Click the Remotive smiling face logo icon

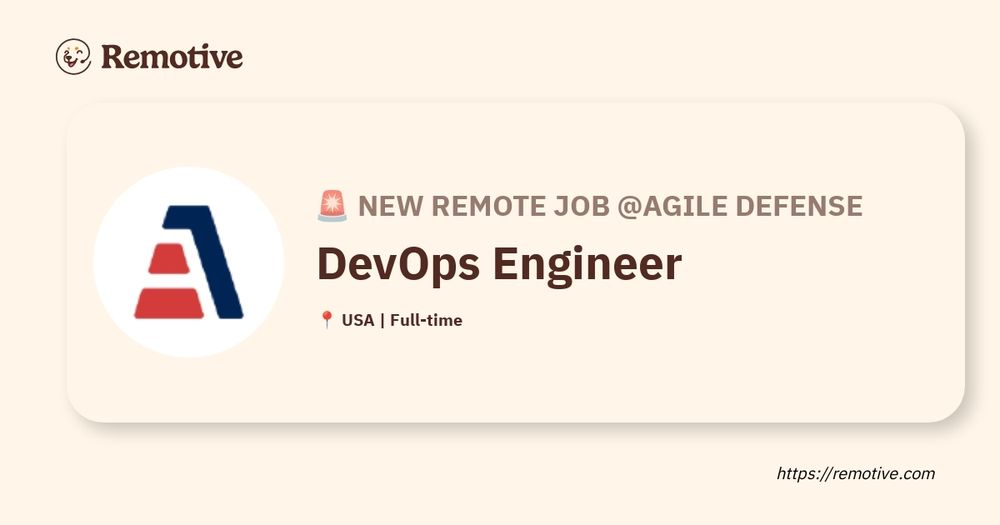[x=73, y=56]
